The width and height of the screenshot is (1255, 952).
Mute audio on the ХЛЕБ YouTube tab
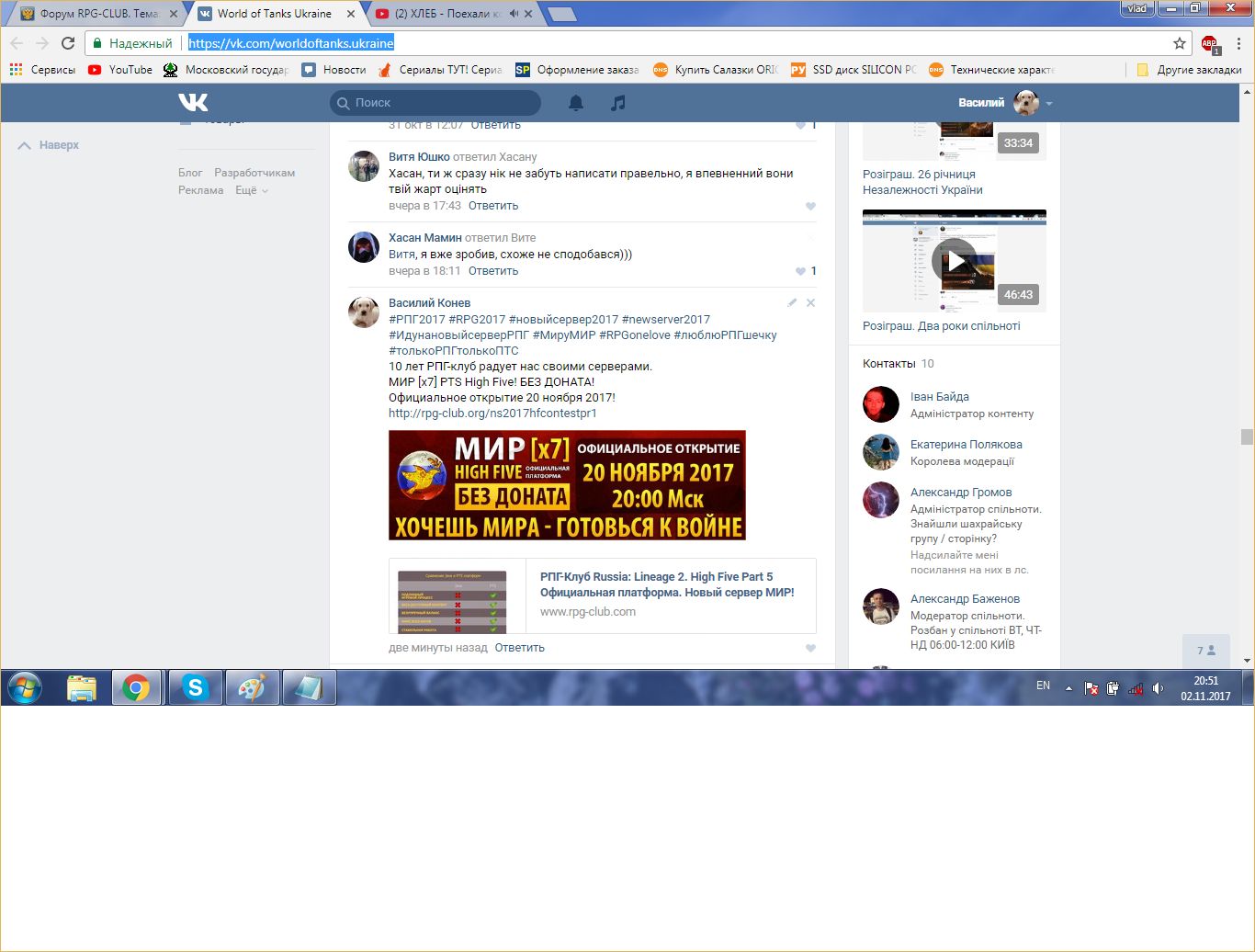514,14
